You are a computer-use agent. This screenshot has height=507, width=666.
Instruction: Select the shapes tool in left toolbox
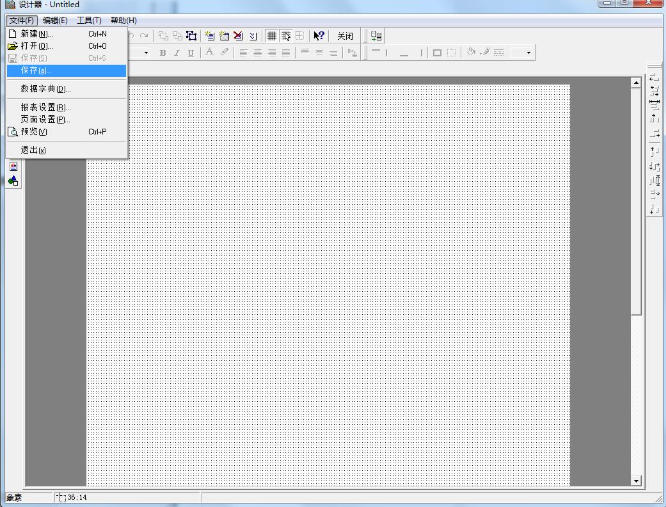(x=13, y=181)
